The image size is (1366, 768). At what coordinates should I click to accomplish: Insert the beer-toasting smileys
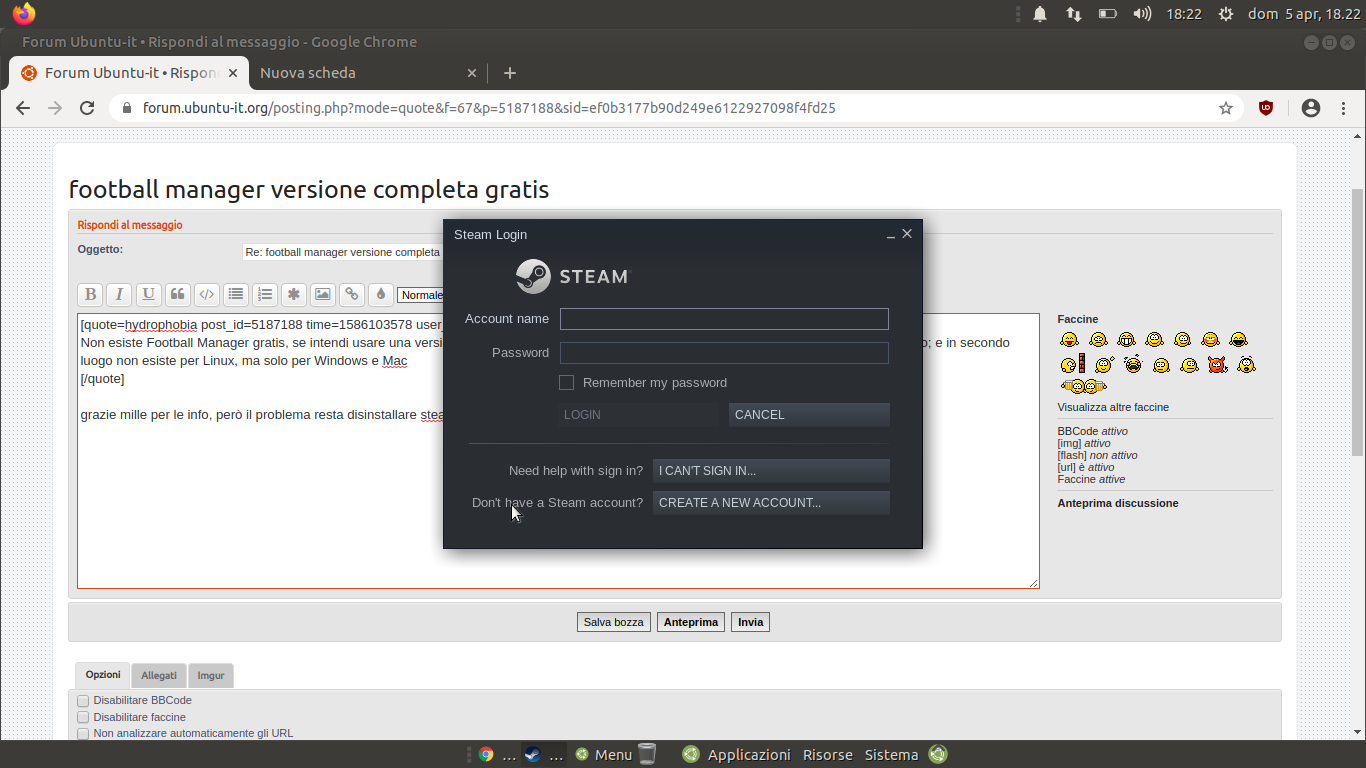click(1084, 386)
